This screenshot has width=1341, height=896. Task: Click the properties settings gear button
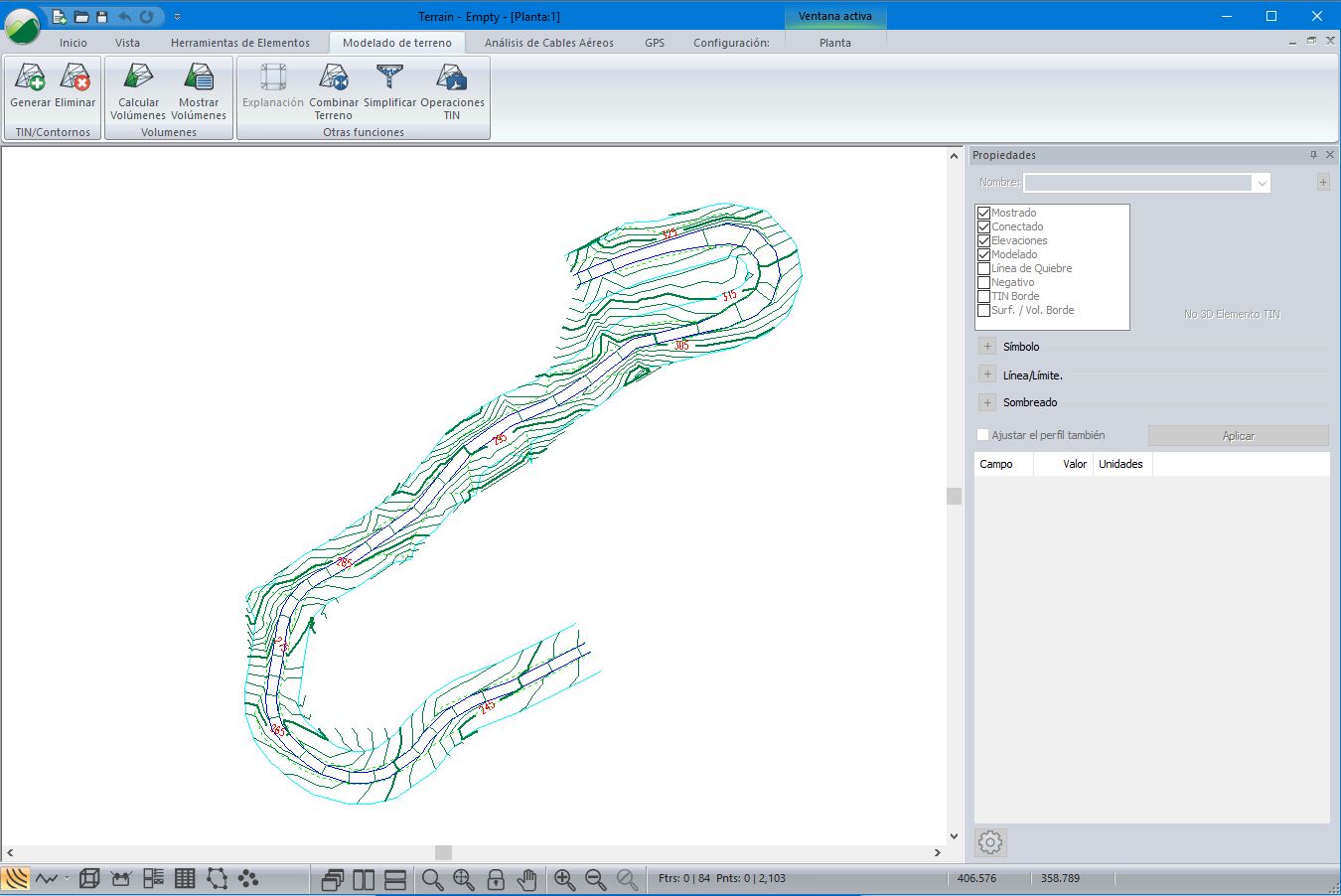[x=990, y=842]
